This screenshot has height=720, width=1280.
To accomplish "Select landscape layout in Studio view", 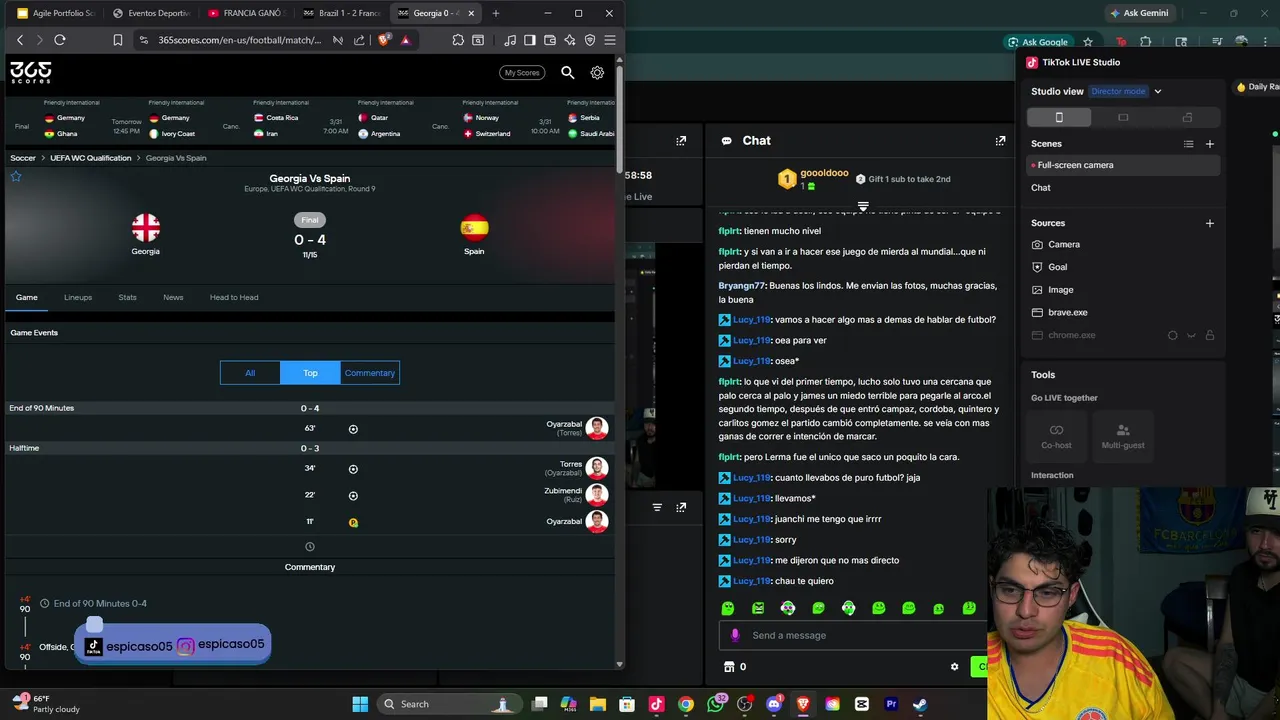I will pyautogui.click(x=1123, y=117).
